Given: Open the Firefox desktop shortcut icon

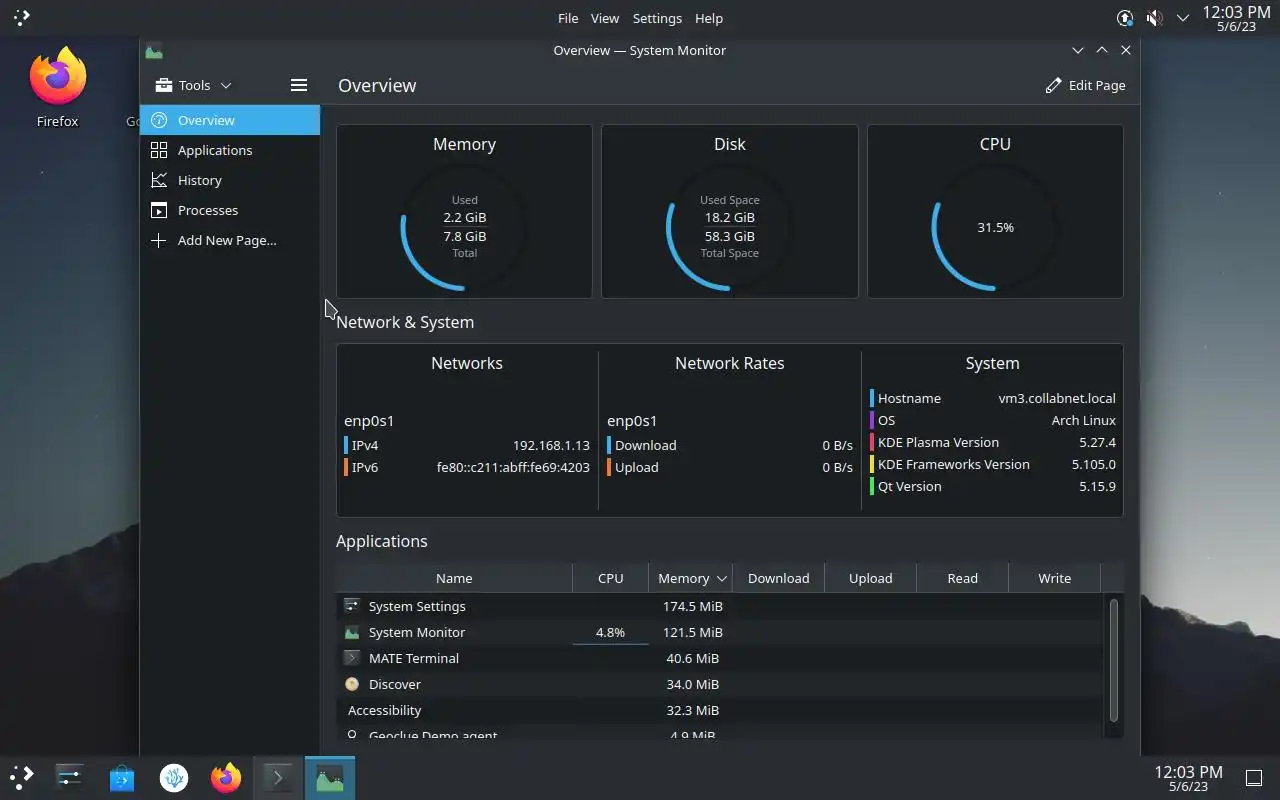Looking at the screenshot, I should coord(57,88).
